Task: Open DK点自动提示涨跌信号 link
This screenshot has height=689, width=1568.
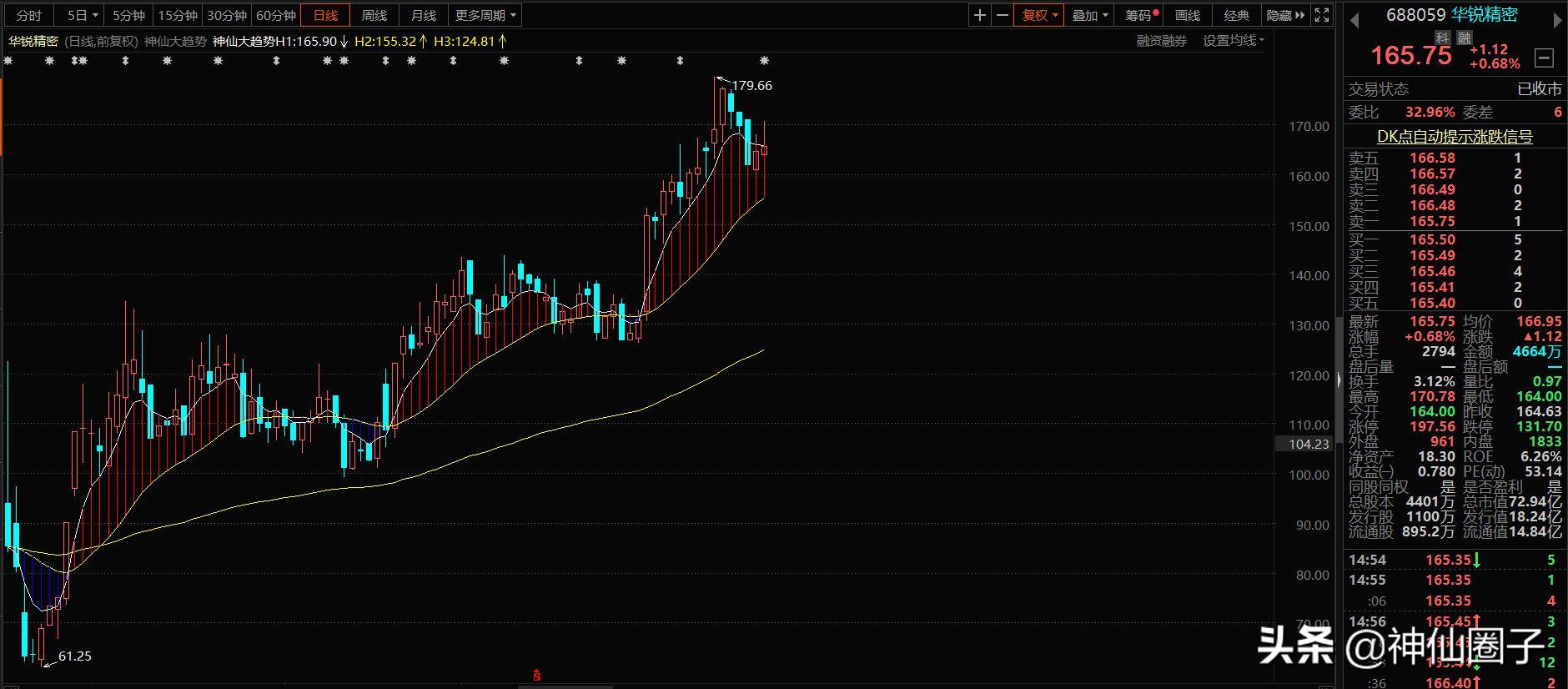Action: pos(1454,137)
